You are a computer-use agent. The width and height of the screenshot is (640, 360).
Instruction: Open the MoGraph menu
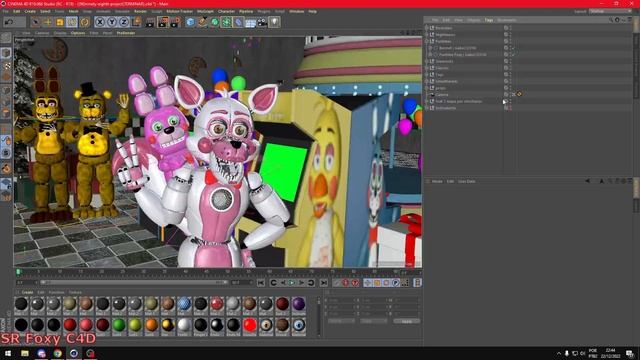(205, 11)
